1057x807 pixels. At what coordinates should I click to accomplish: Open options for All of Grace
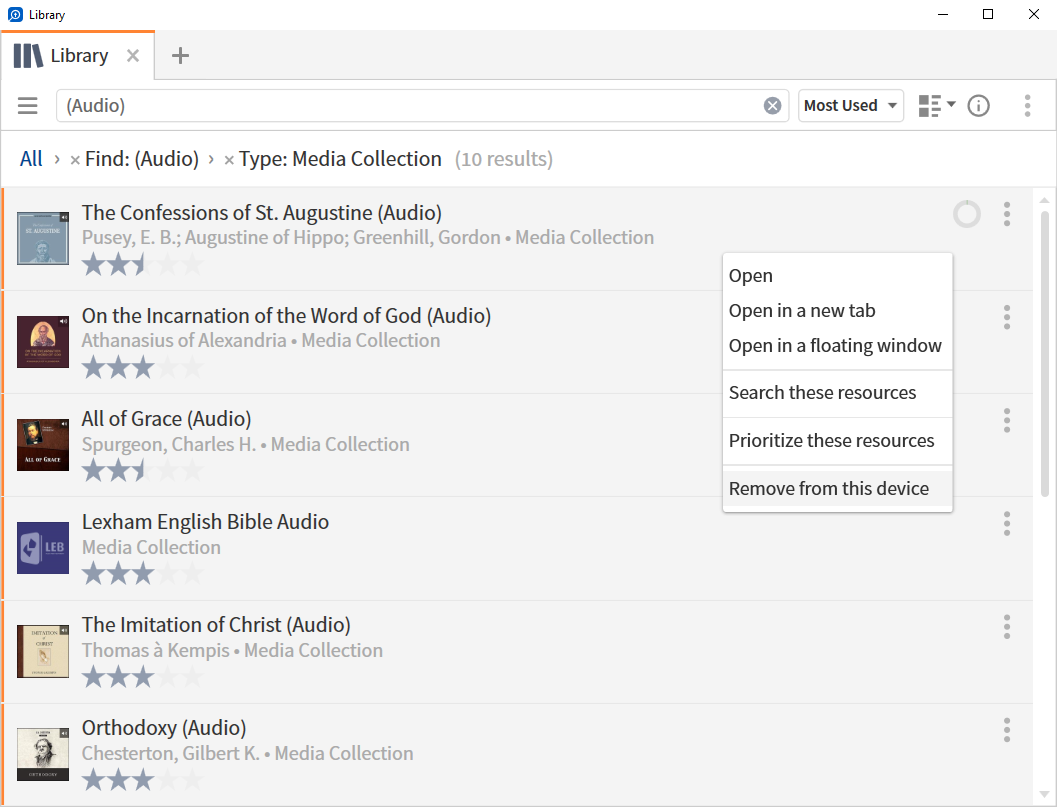(1006, 421)
